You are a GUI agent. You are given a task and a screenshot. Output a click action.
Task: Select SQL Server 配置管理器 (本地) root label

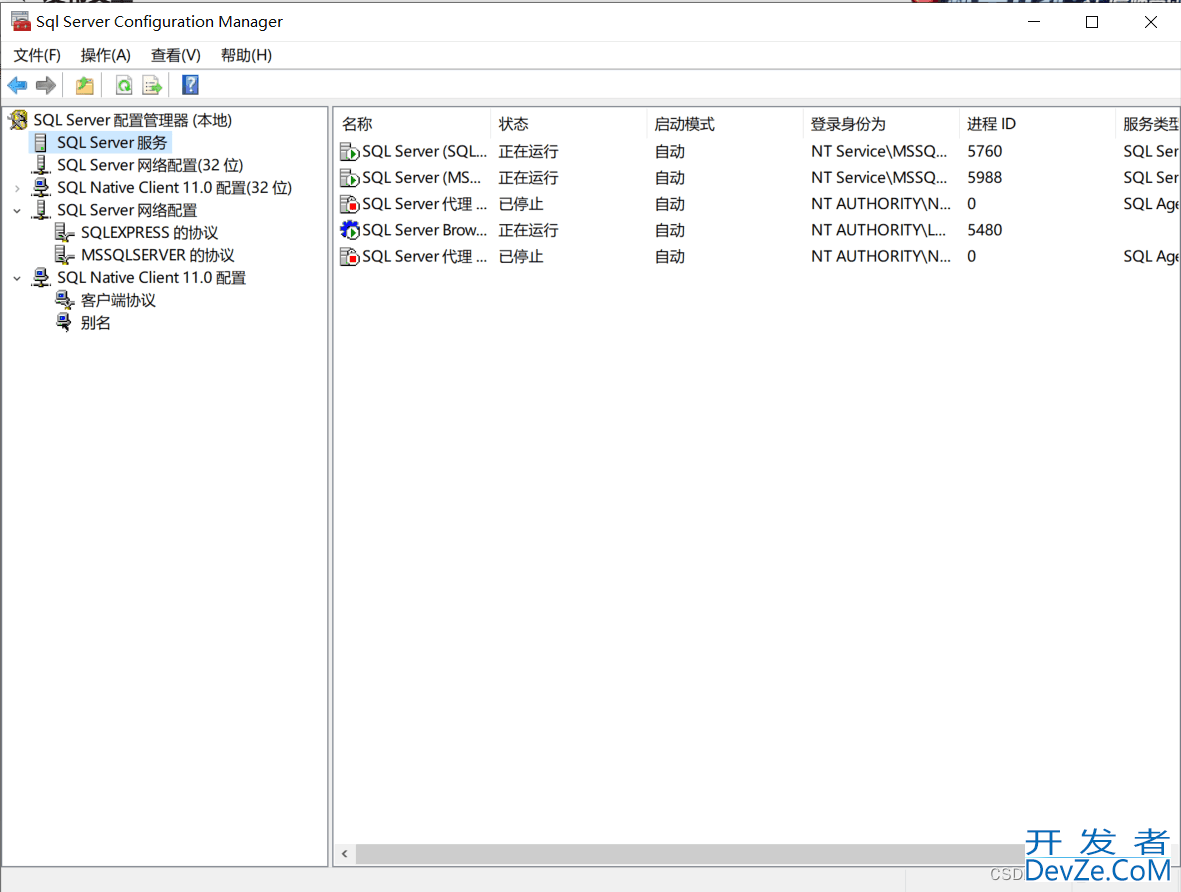click(133, 121)
